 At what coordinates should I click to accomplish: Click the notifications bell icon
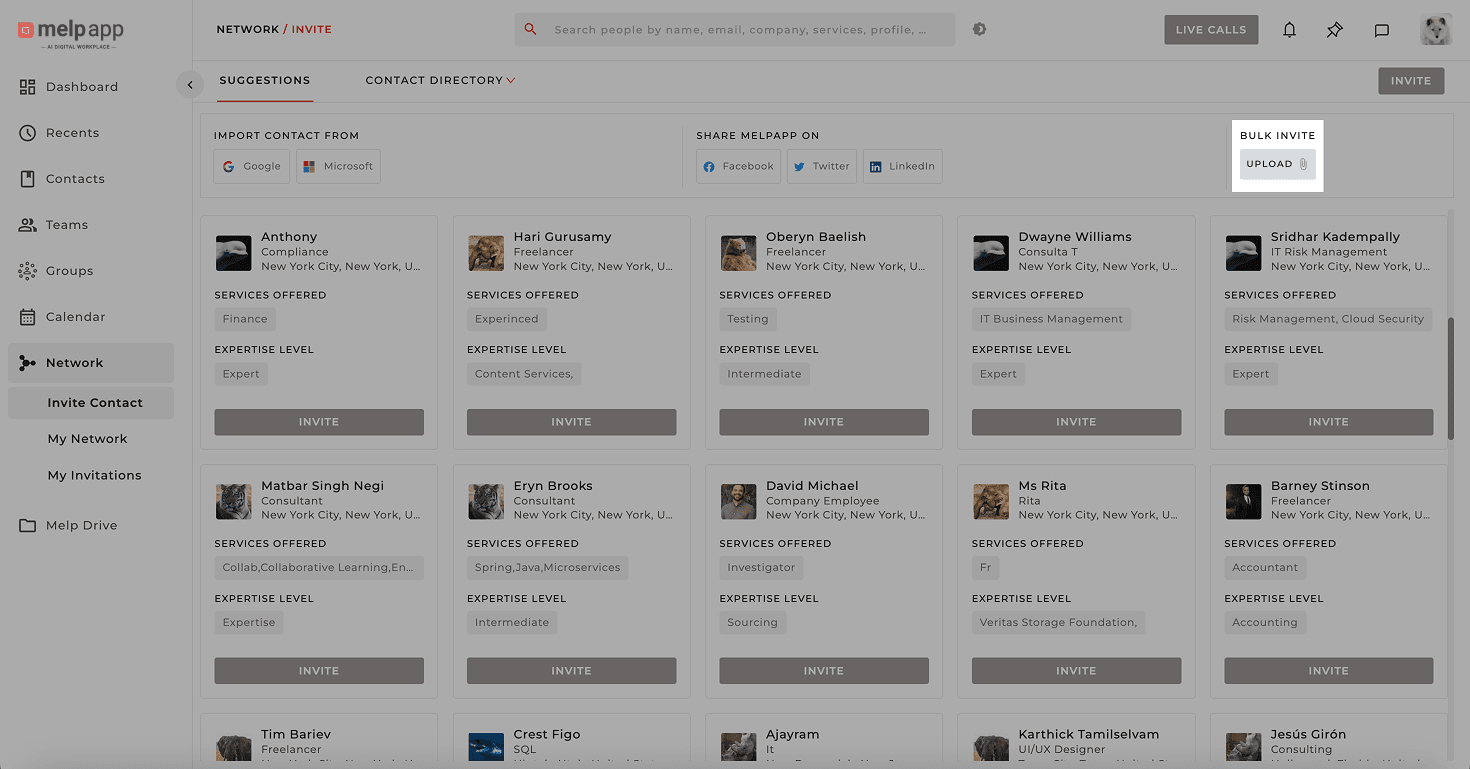coord(1289,29)
